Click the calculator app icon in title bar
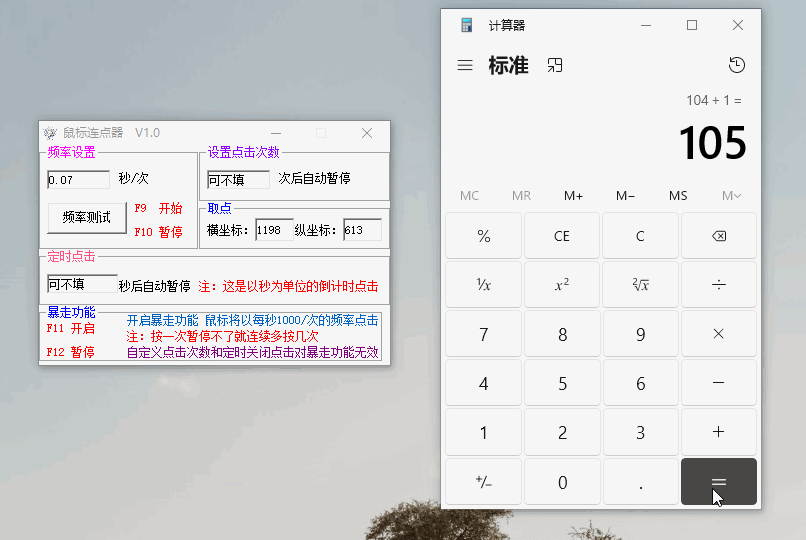This screenshot has height=540, width=806. point(466,25)
